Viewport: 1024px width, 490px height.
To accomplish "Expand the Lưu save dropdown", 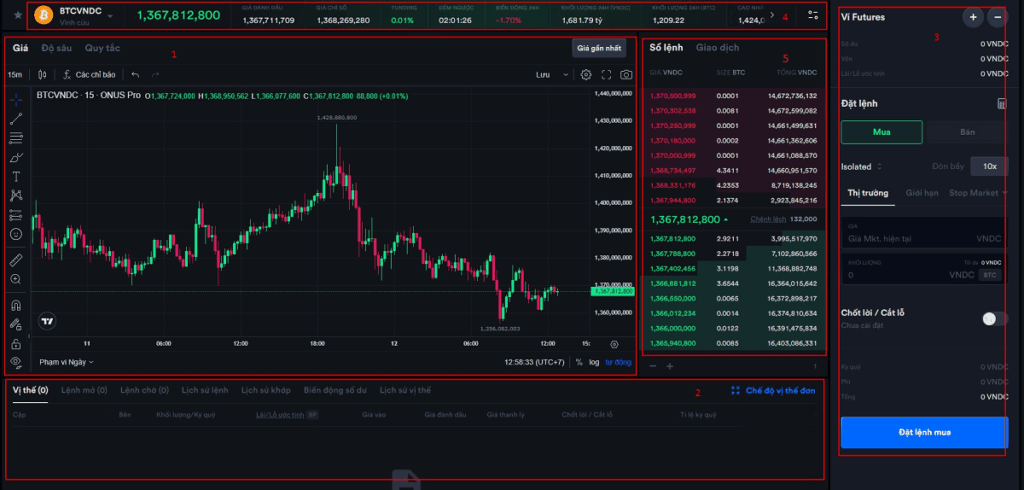I will (566, 74).
